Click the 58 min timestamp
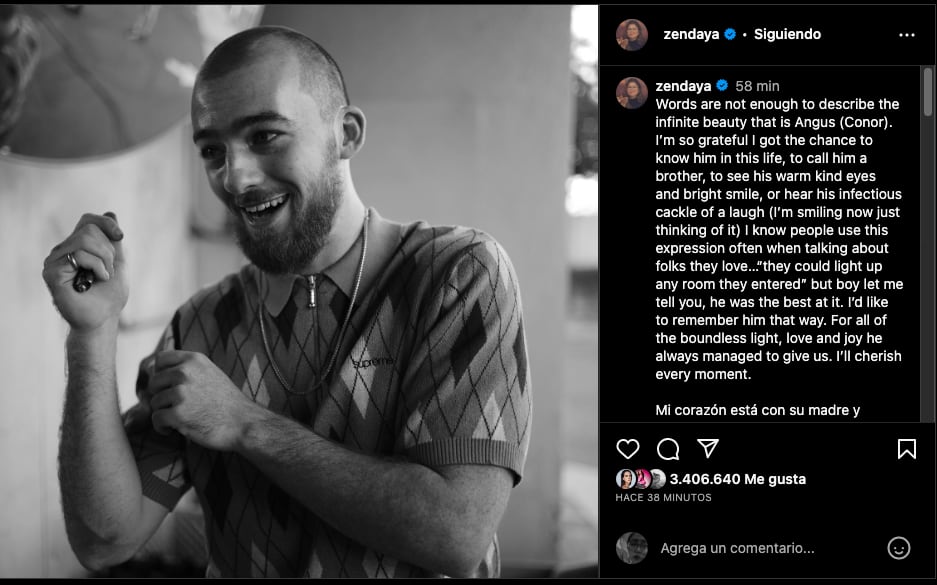This screenshot has width=937, height=585. [x=757, y=86]
